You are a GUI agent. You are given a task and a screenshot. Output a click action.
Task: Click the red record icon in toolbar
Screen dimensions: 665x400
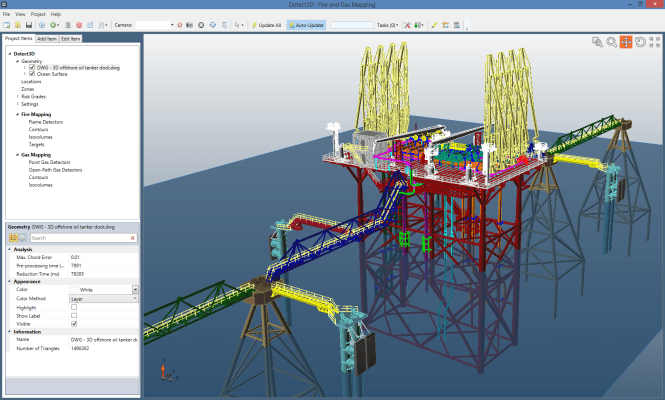click(78, 24)
